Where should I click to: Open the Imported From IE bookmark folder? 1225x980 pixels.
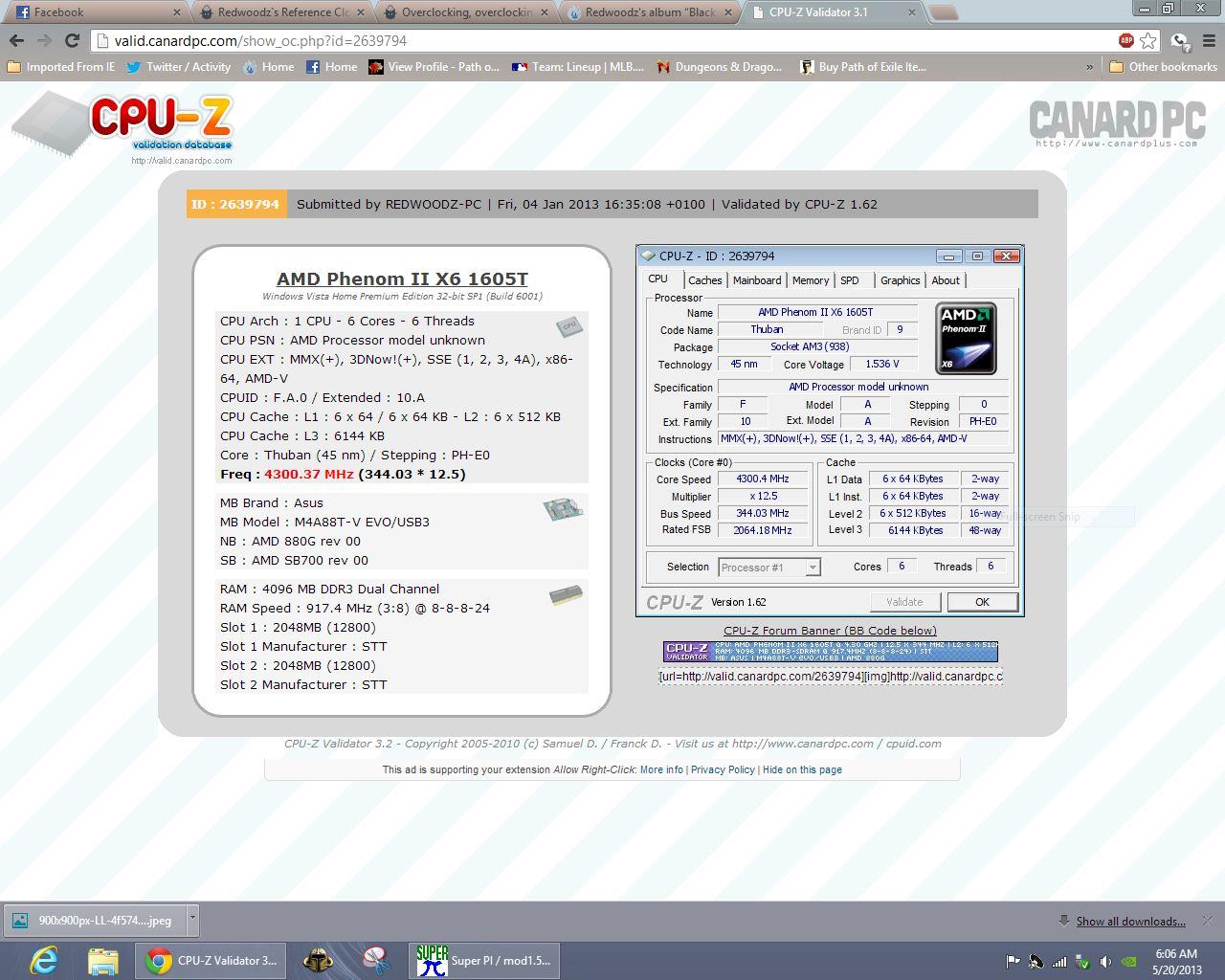60,67
